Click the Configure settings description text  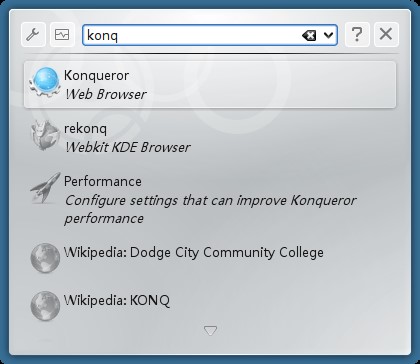tap(210, 209)
